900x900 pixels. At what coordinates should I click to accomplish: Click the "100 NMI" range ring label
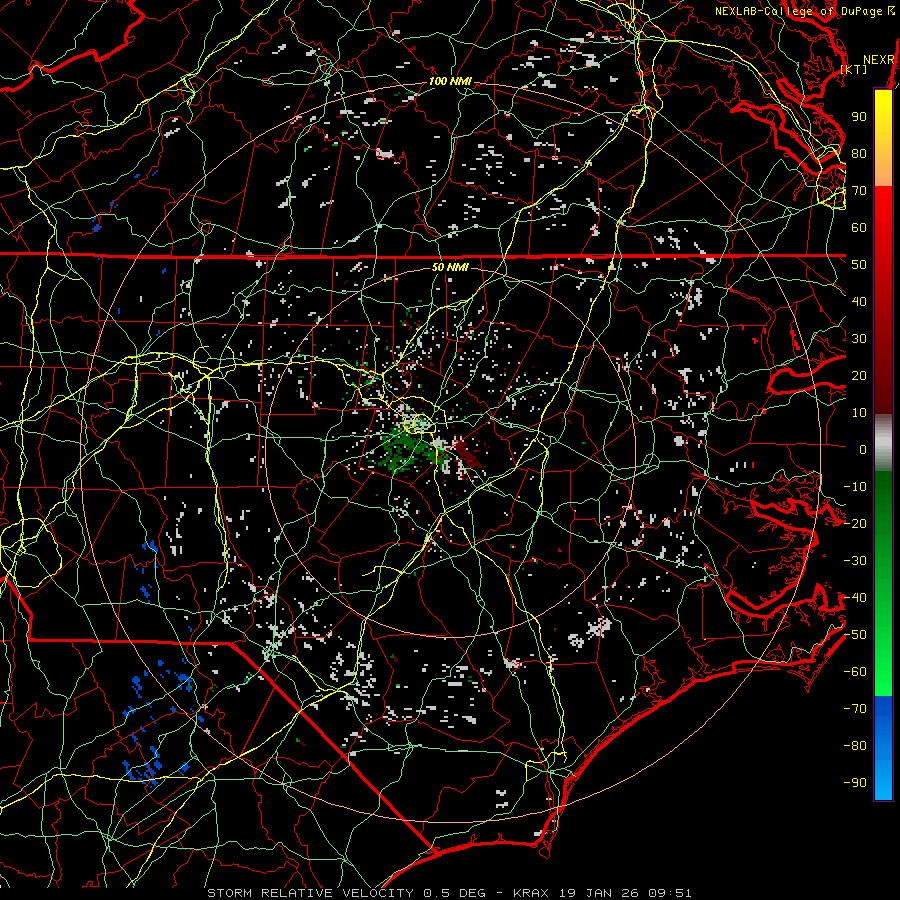pos(450,82)
